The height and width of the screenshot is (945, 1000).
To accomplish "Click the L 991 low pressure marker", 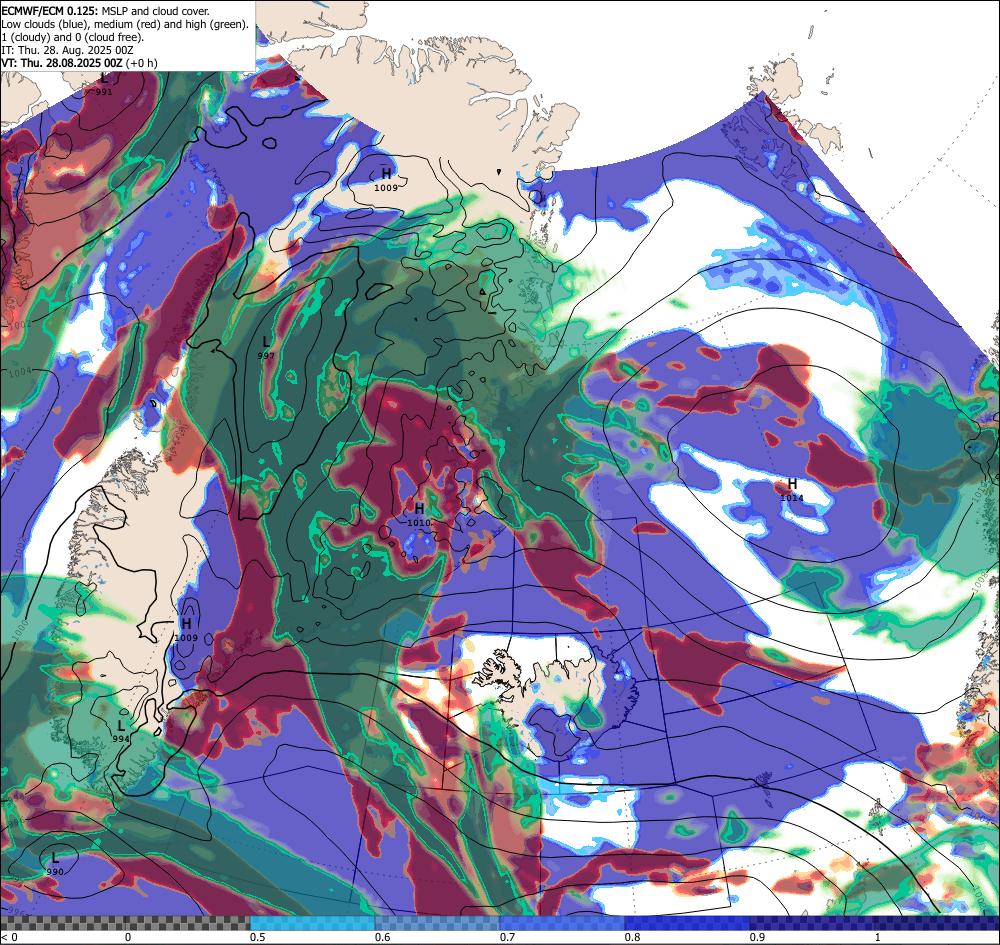I will pos(104,85).
